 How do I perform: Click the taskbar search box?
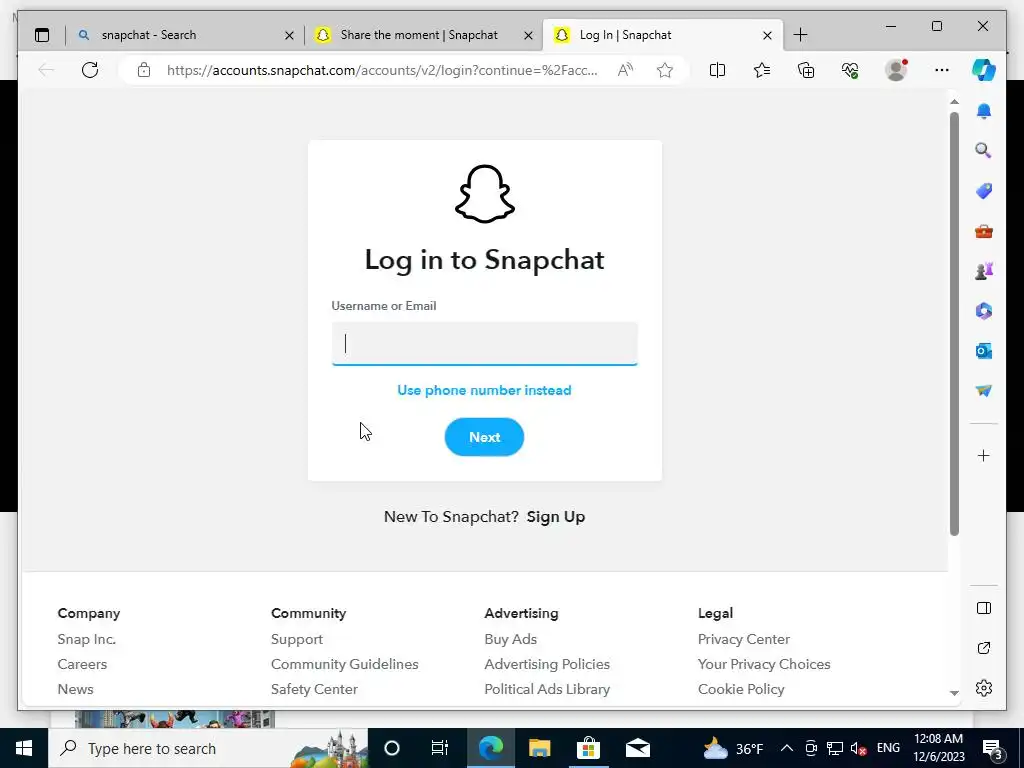[x=208, y=748]
